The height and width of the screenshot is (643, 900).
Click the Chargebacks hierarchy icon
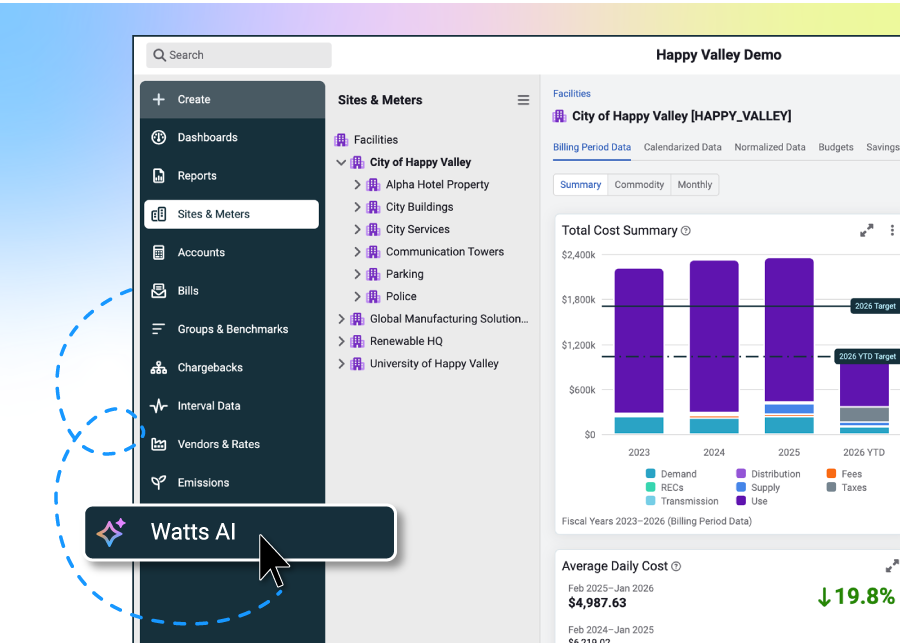click(159, 367)
